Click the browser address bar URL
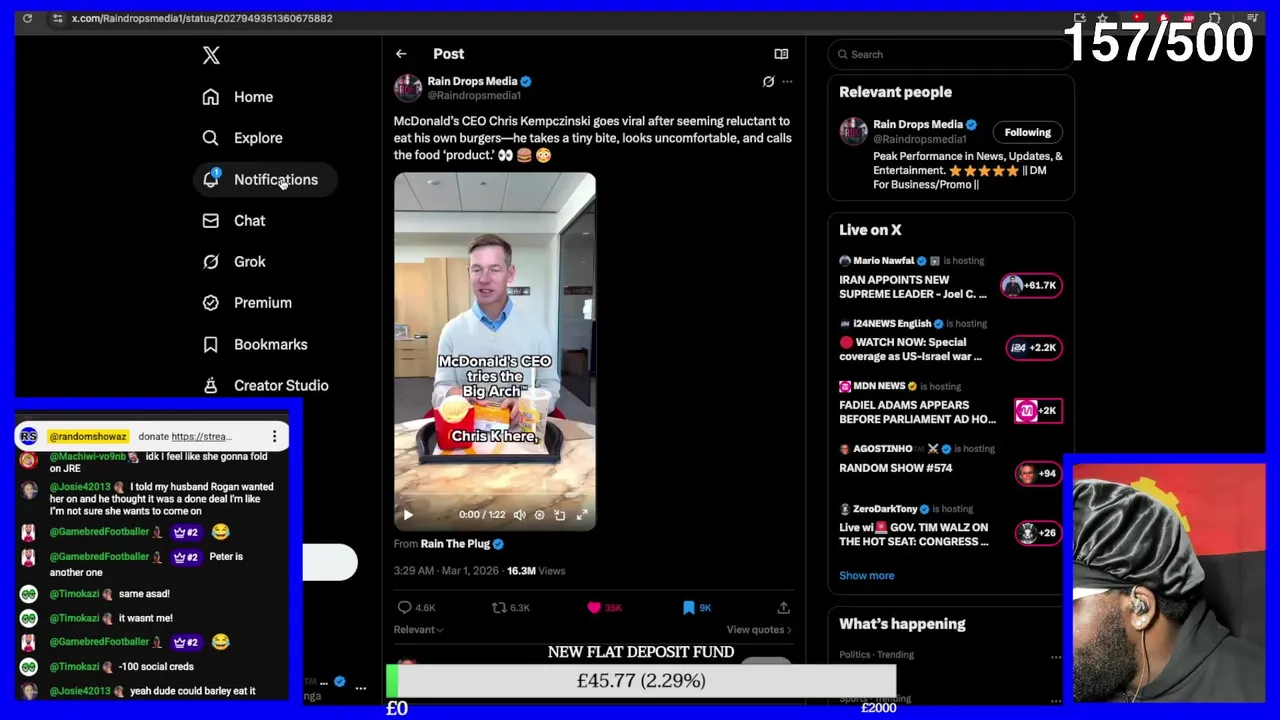Image resolution: width=1280 pixels, height=720 pixels. (202, 18)
